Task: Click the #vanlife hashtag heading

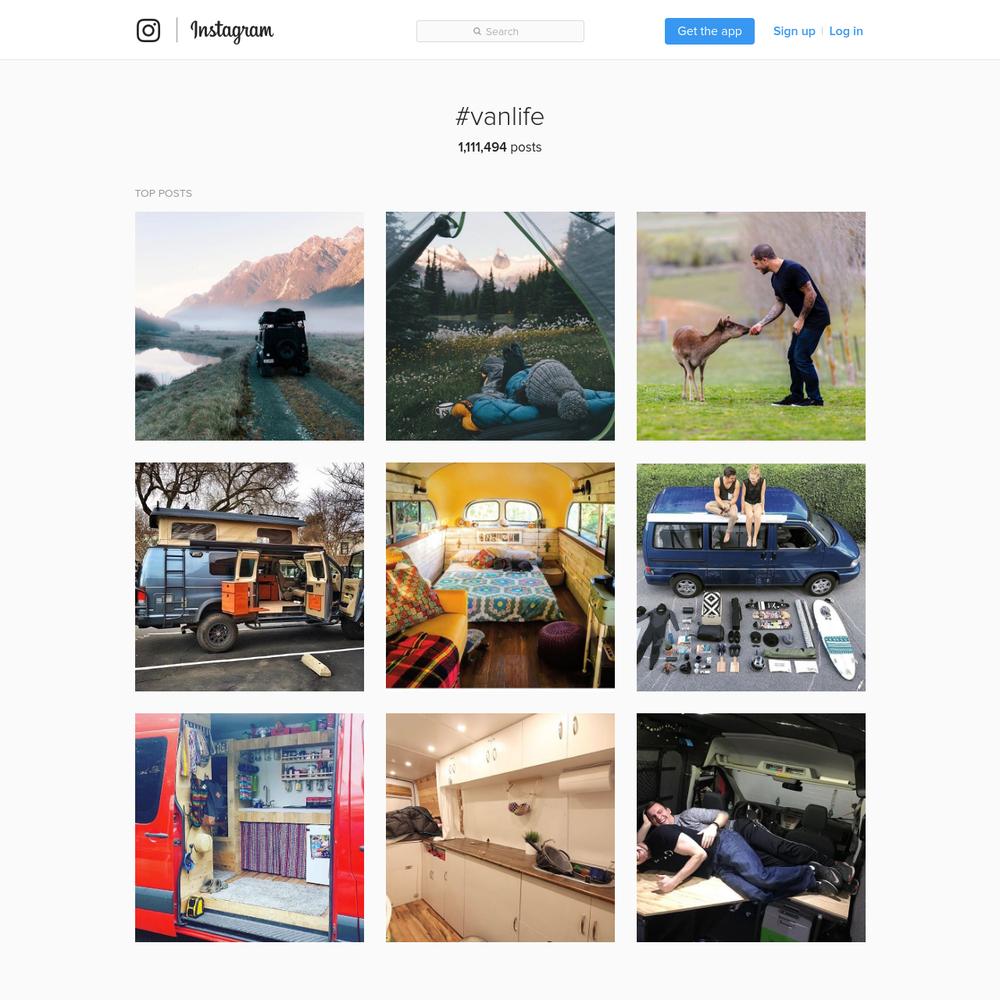Action: 500,116
